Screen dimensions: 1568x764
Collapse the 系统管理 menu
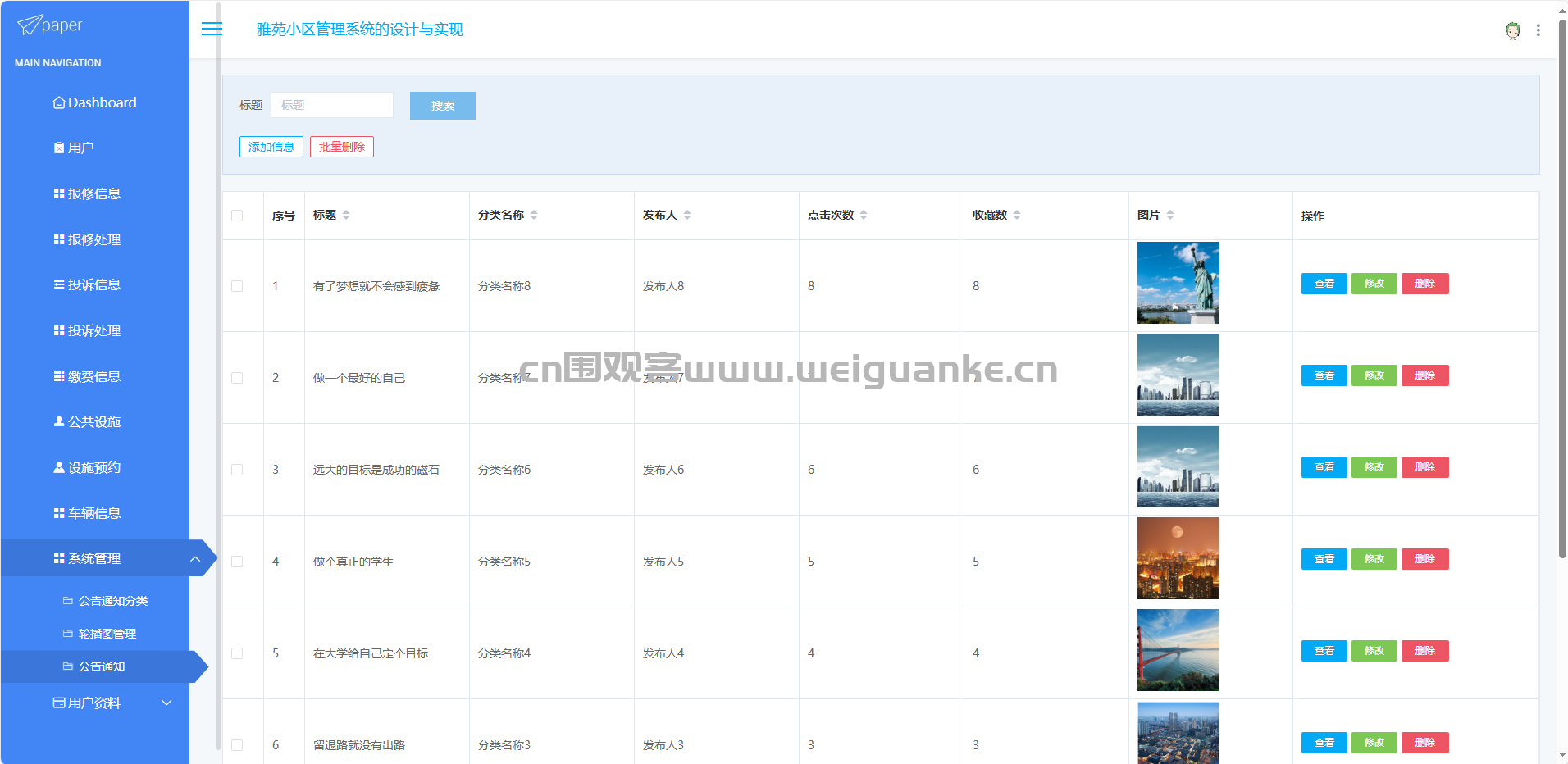(194, 559)
